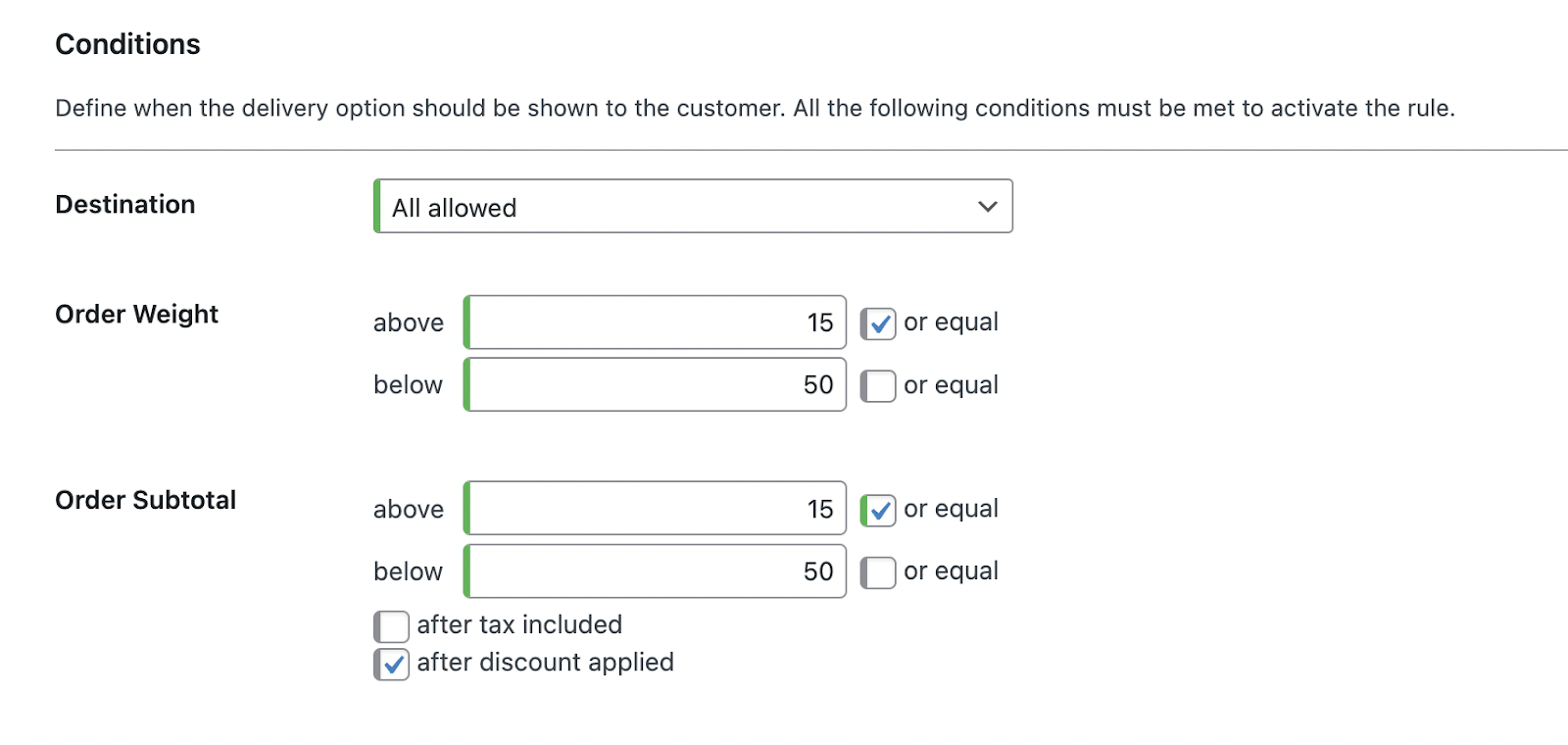Disable the 'after discount applied' checkbox
Image resolution: width=1568 pixels, height=745 pixels.
pos(391,664)
